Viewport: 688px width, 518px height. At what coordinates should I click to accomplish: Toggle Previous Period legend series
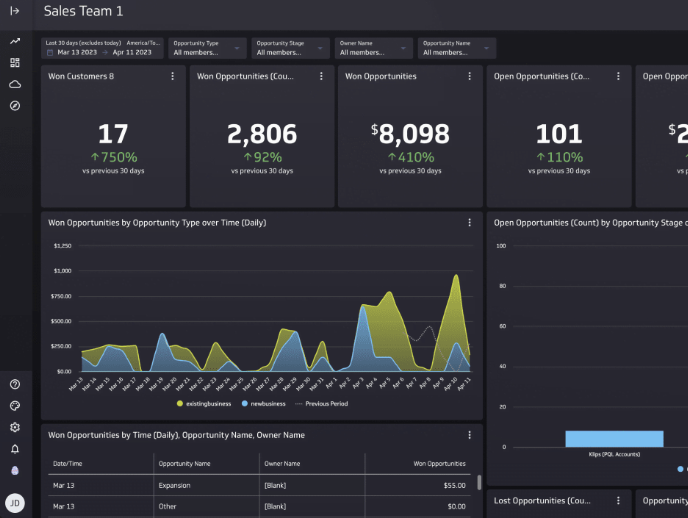tap(322, 404)
